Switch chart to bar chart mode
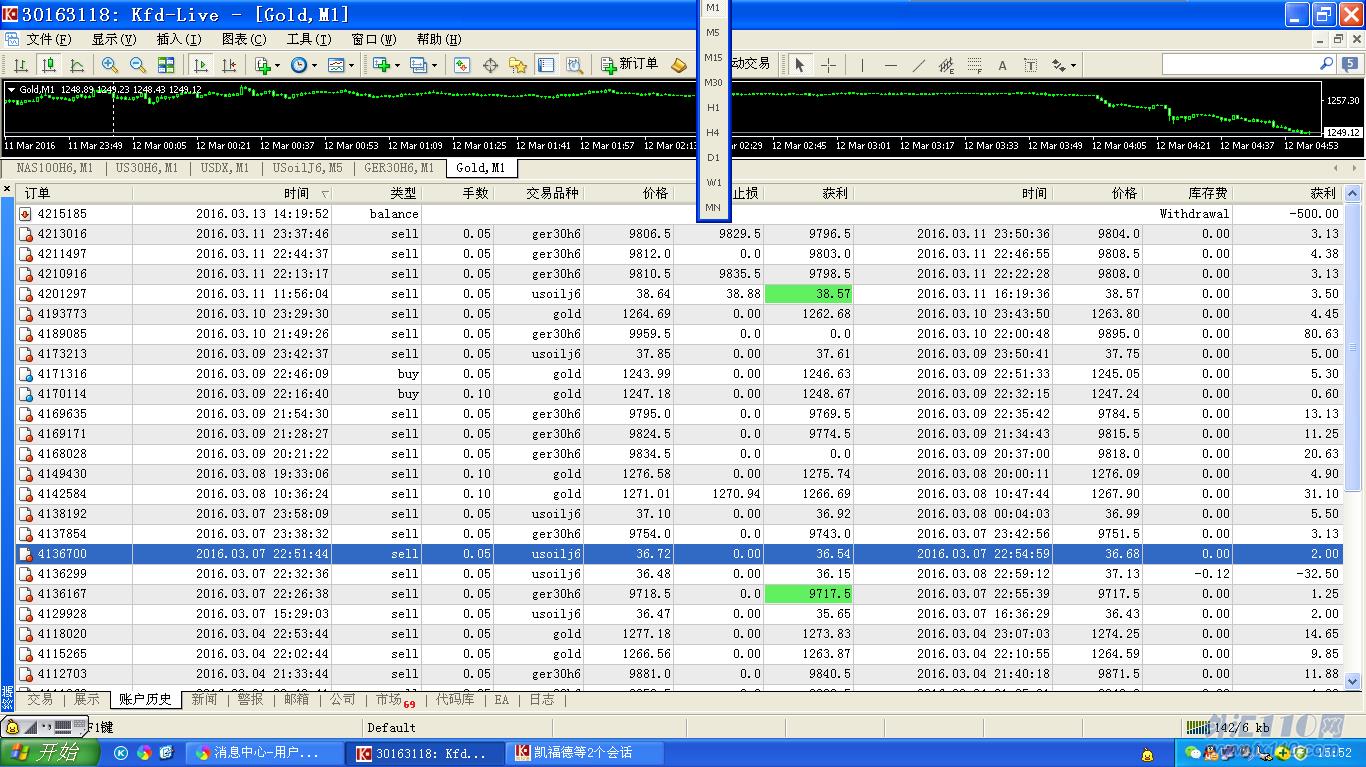Viewport: 1366px width, 767px height. pyautogui.click(x=20, y=65)
